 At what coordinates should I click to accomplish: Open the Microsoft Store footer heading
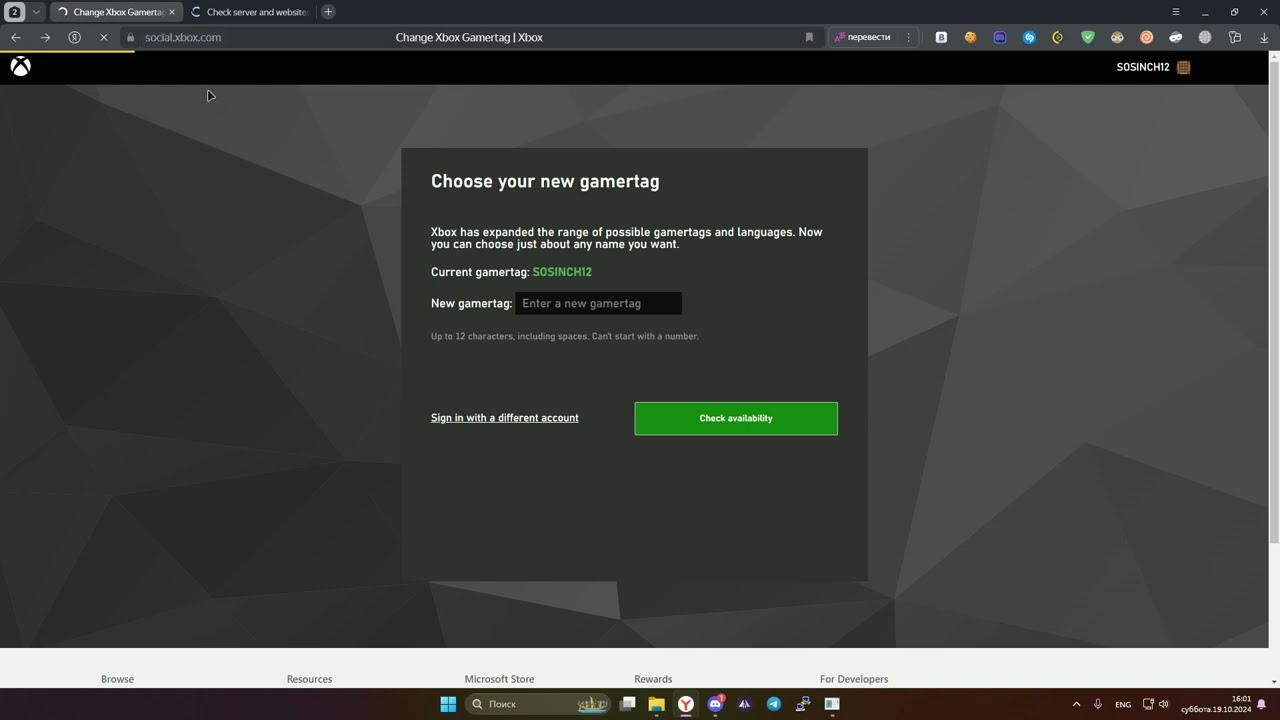(499, 679)
